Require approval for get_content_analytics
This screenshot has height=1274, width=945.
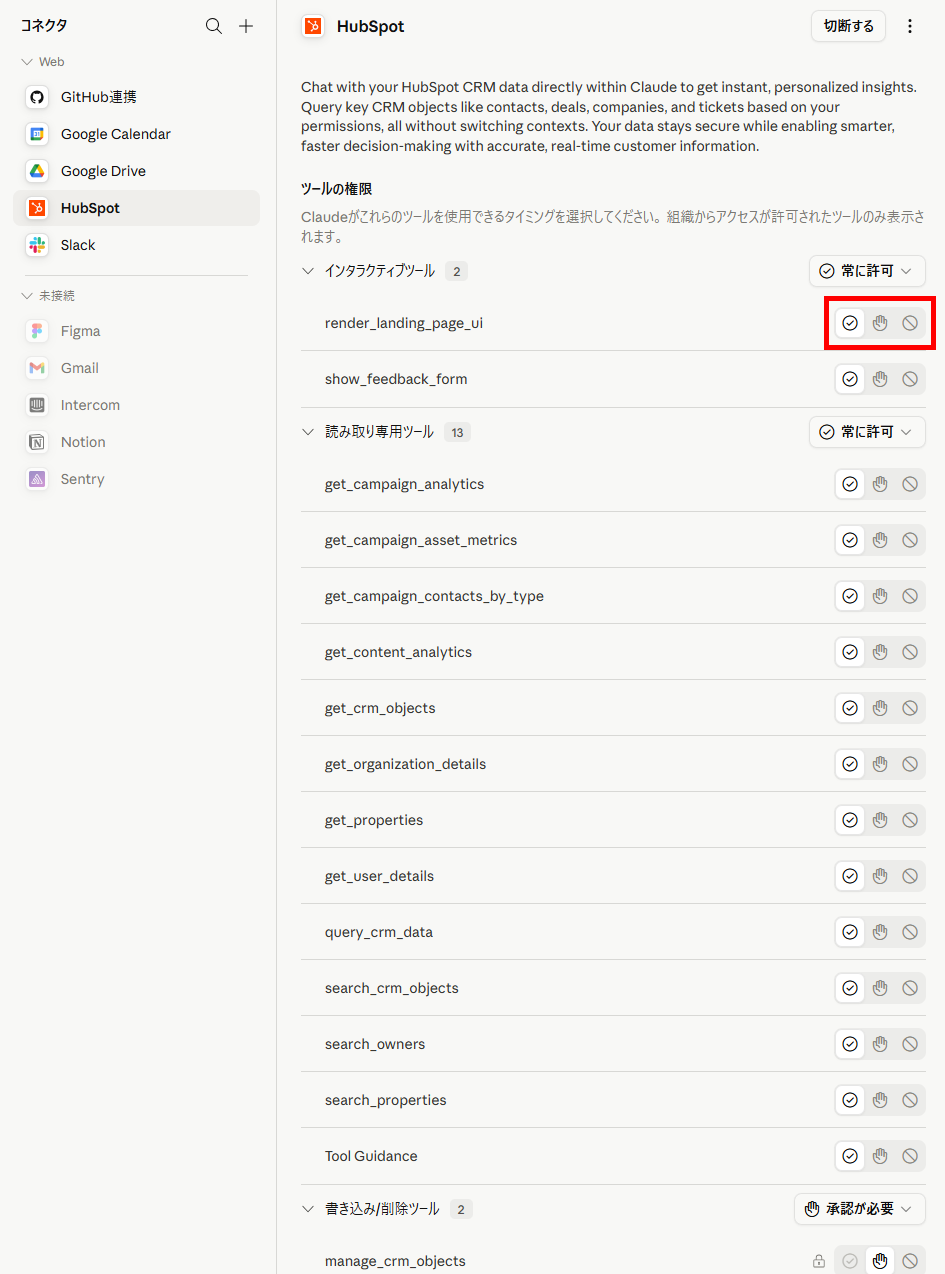pos(880,652)
